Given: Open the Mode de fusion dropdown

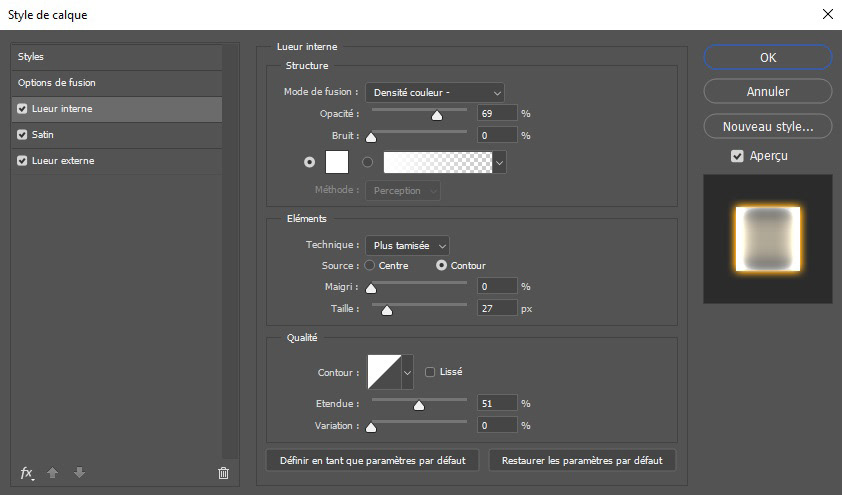Looking at the screenshot, I should (434, 92).
